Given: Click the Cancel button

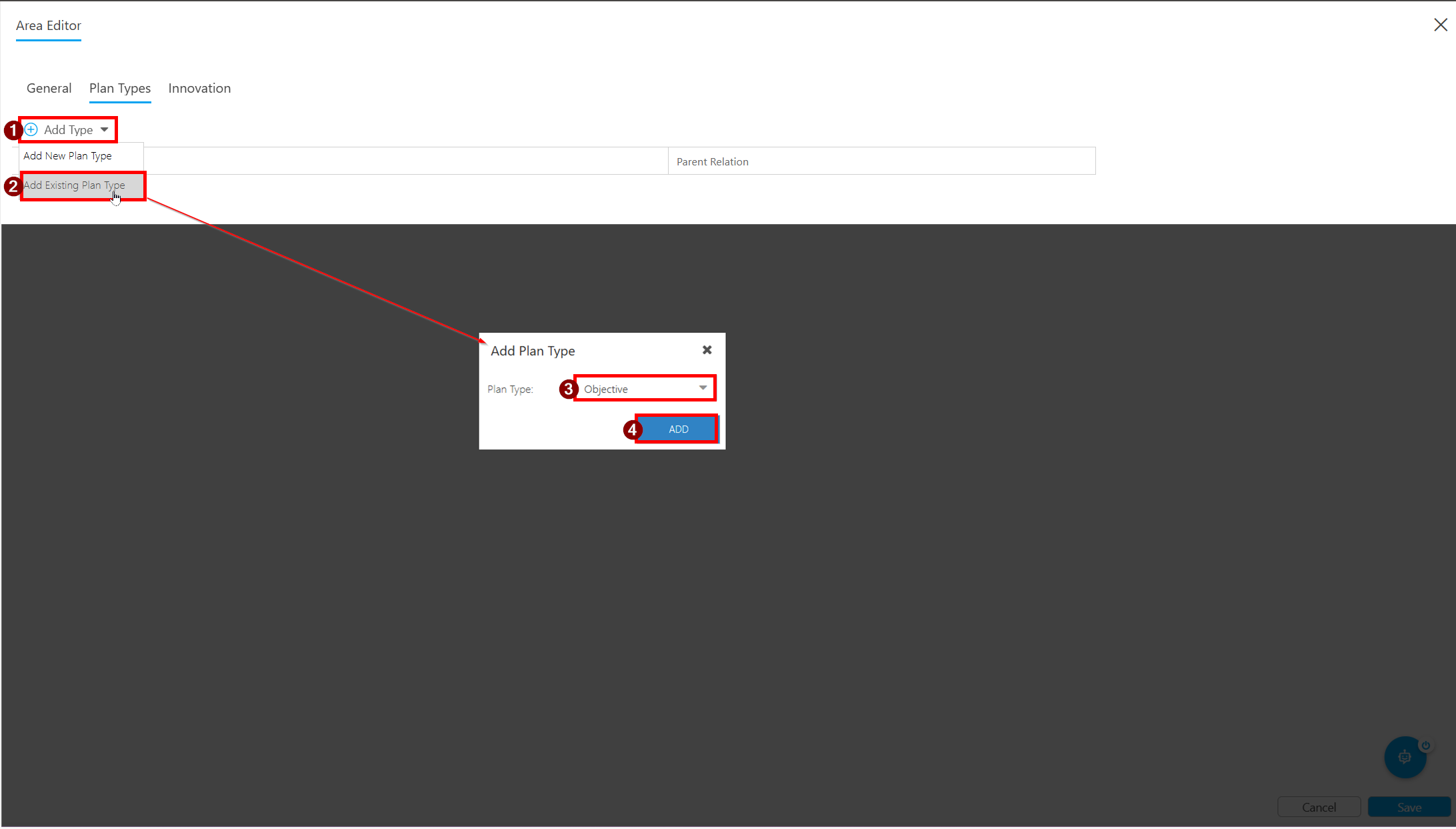Looking at the screenshot, I should click(1319, 807).
